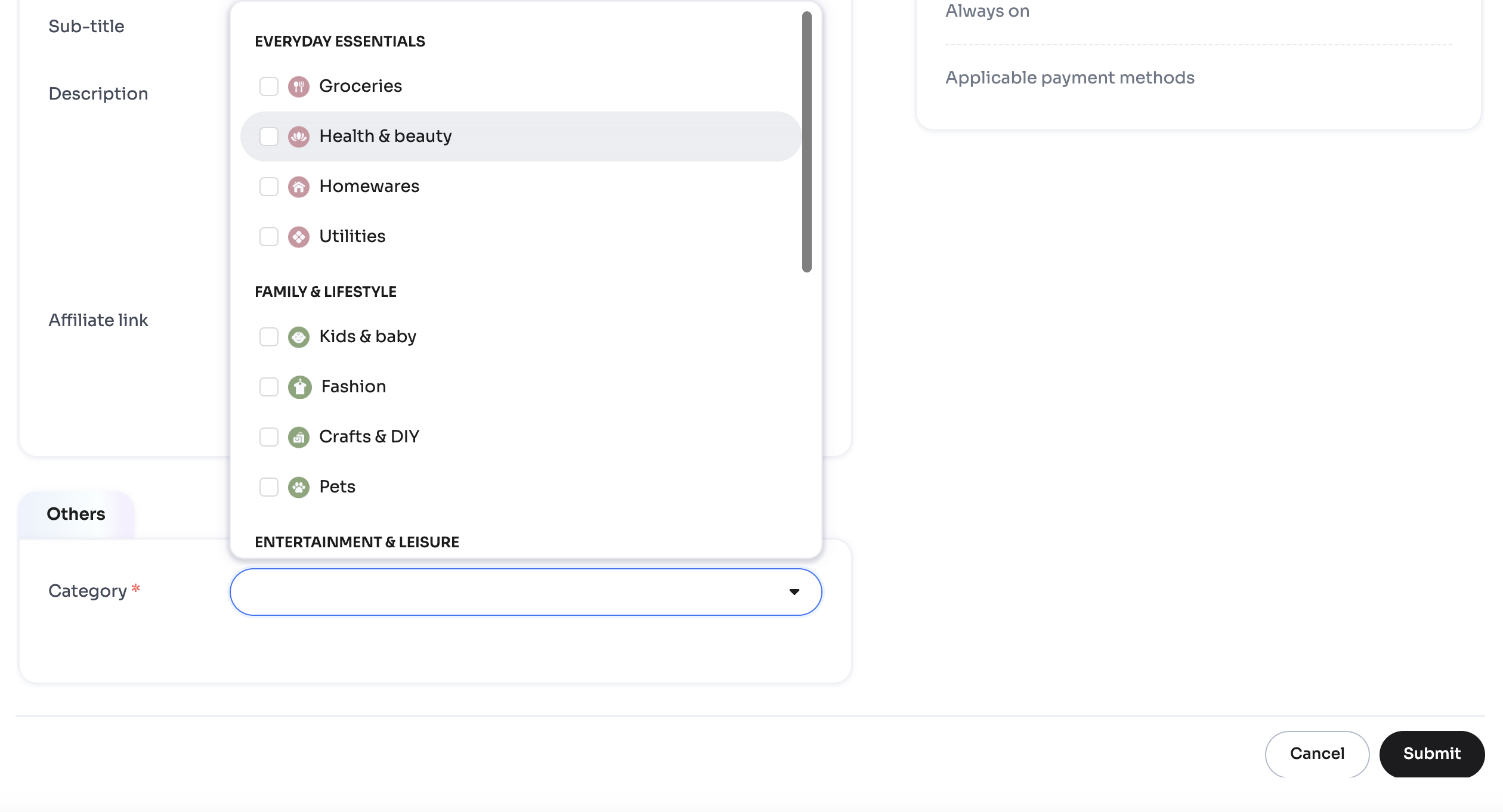The width and height of the screenshot is (1503, 812).
Task: Click the Kids & baby face icon
Action: point(298,337)
